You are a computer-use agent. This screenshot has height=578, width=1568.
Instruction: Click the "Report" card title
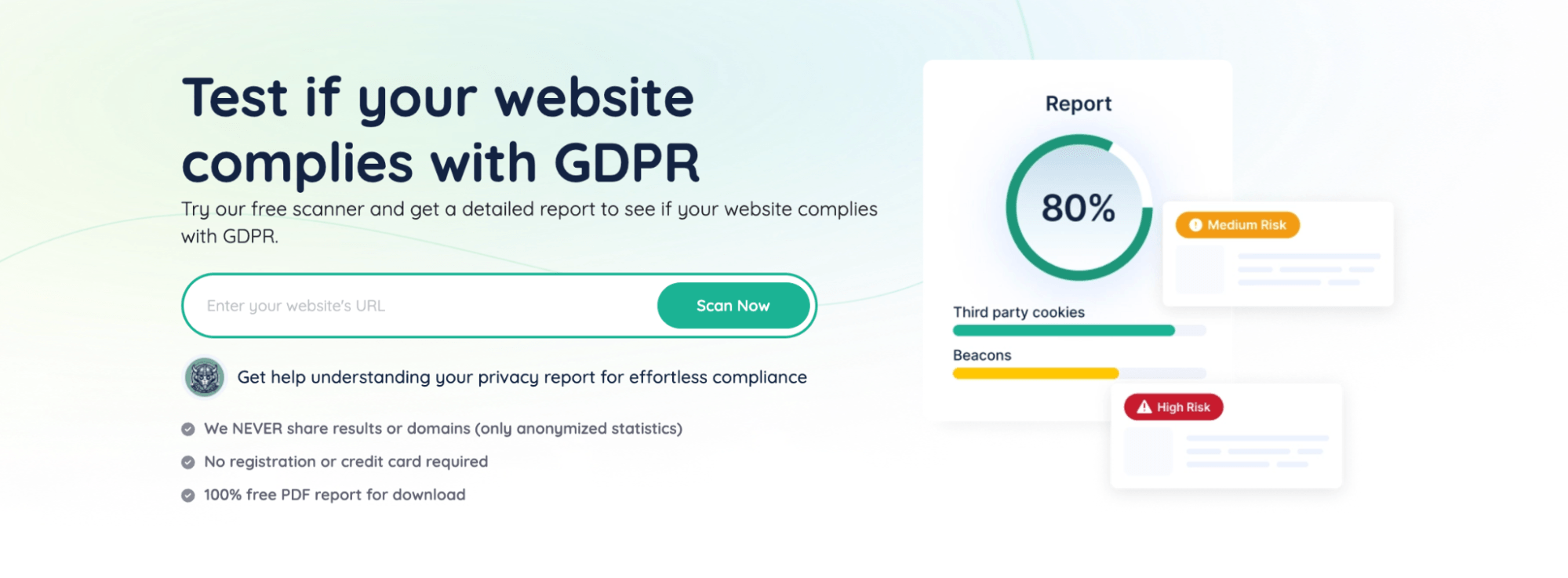[x=1079, y=104]
